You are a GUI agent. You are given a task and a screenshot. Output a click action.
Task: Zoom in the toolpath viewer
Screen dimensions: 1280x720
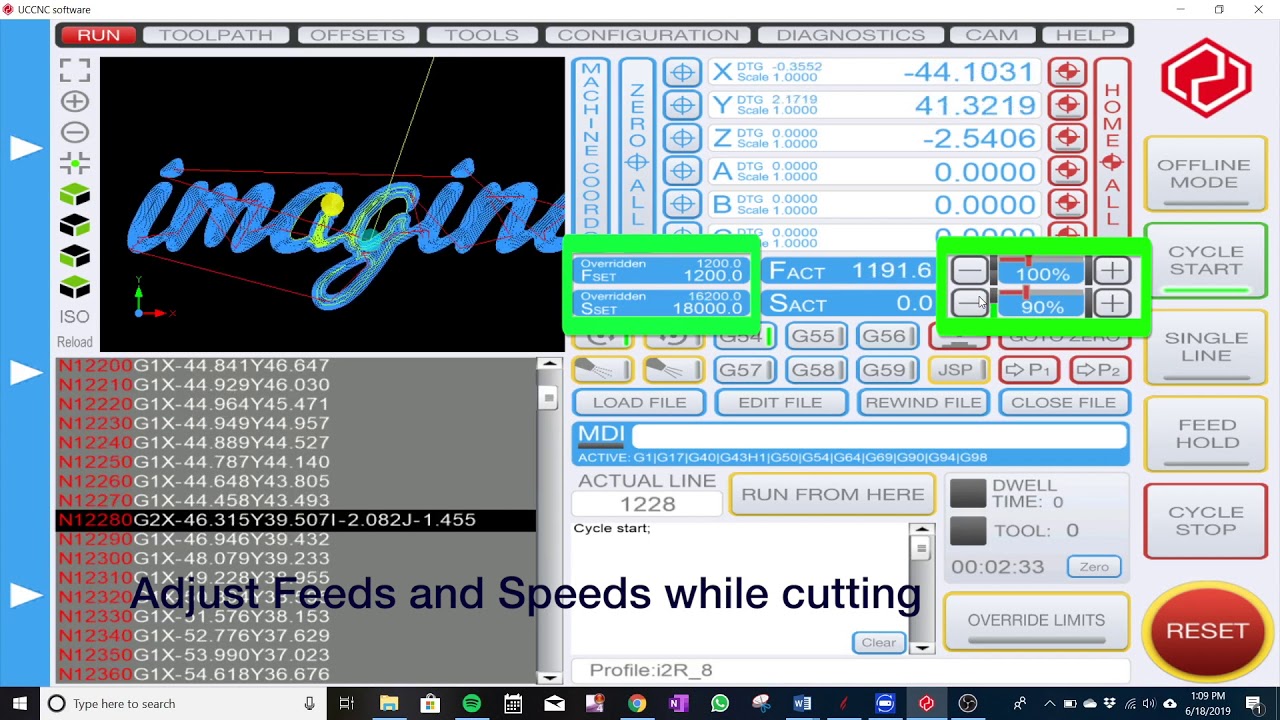(x=75, y=101)
